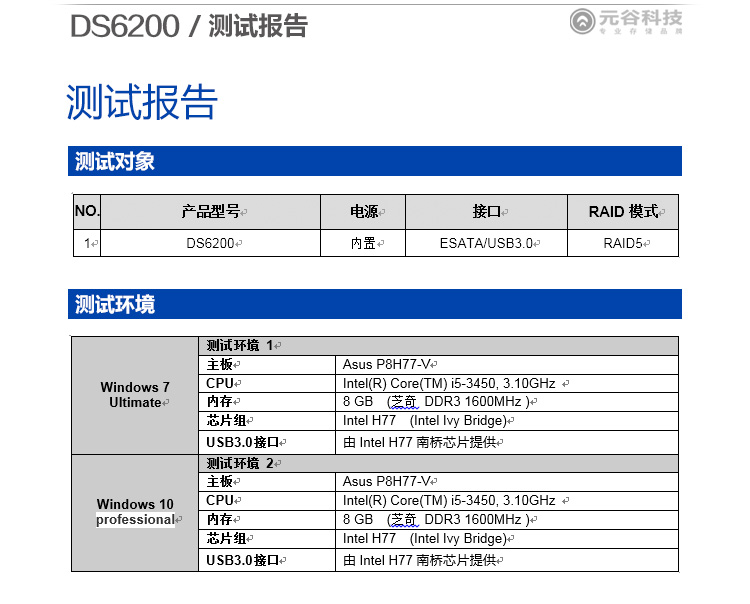
Task: Click the column header 'NO.'
Action: pos(87,211)
